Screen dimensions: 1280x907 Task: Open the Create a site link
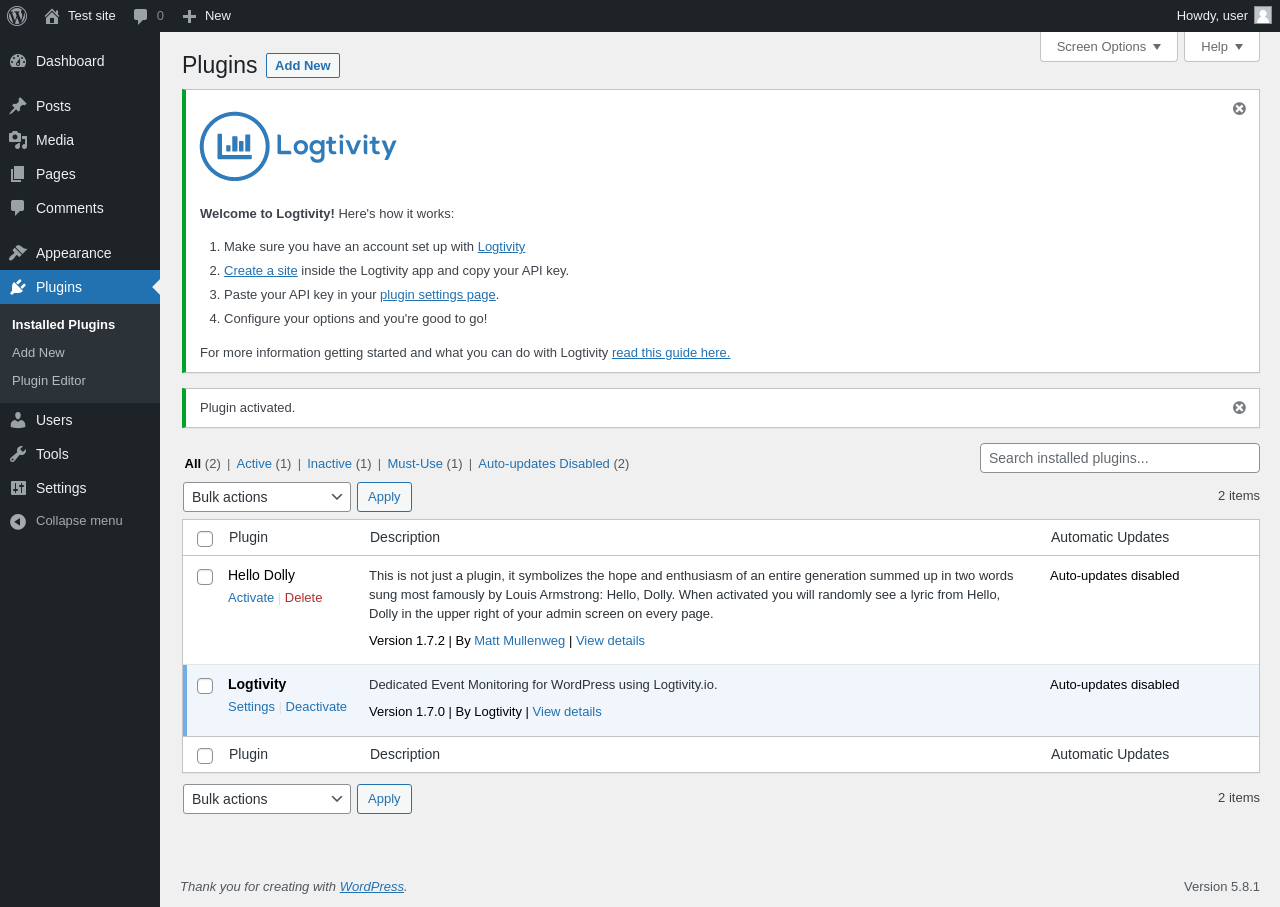coord(261,271)
